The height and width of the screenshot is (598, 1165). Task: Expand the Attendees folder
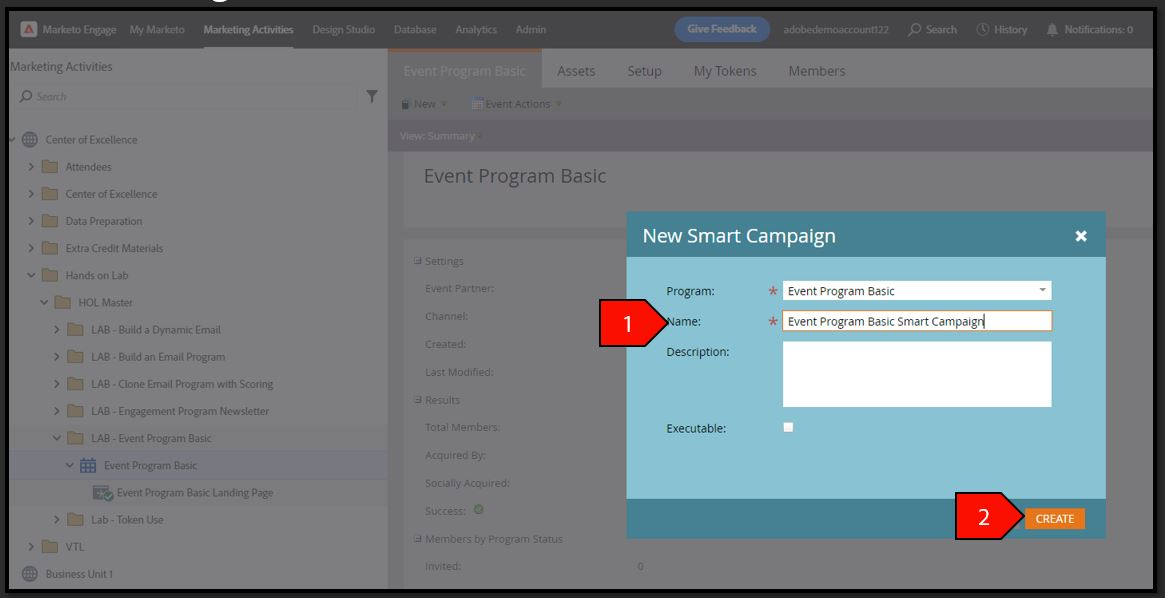pyautogui.click(x=31, y=167)
